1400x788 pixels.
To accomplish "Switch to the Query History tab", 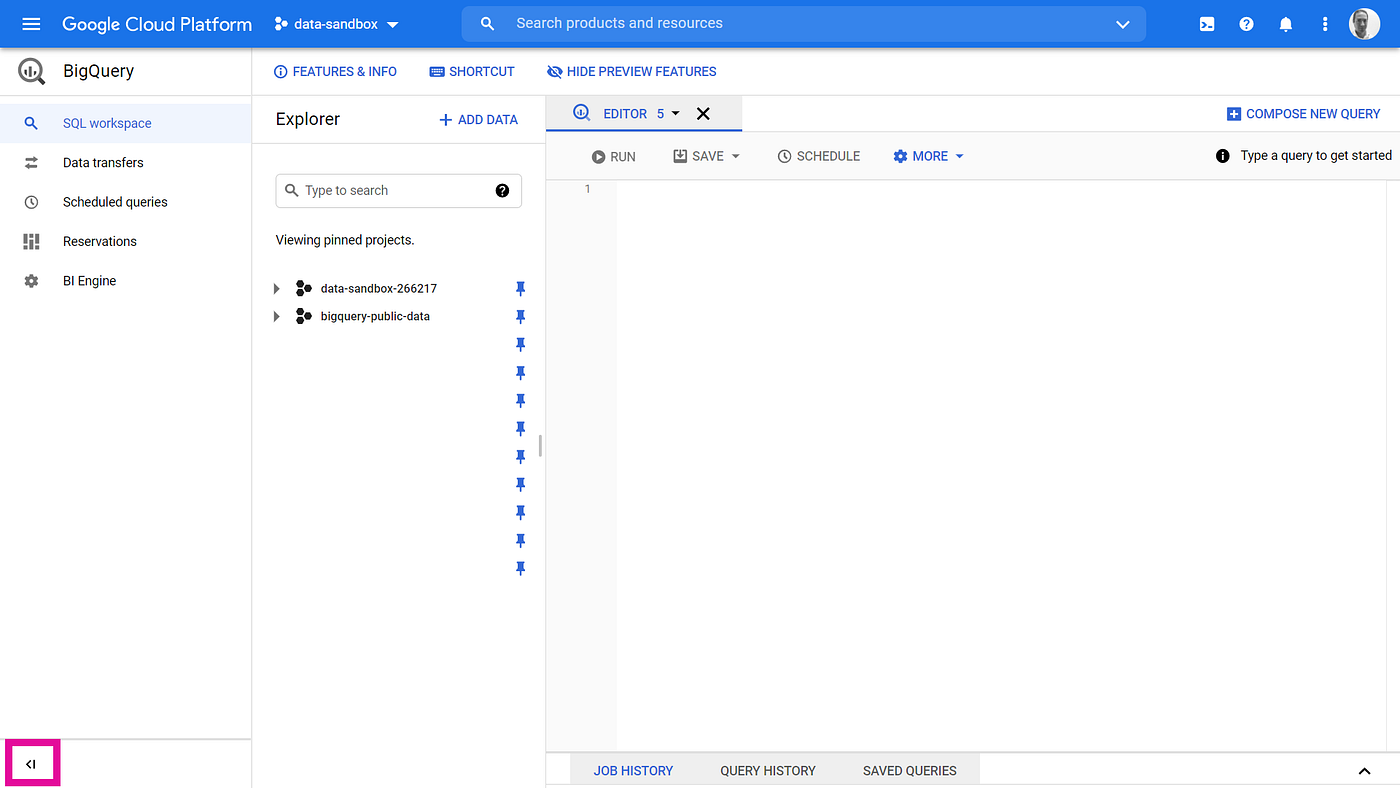I will (767, 770).
